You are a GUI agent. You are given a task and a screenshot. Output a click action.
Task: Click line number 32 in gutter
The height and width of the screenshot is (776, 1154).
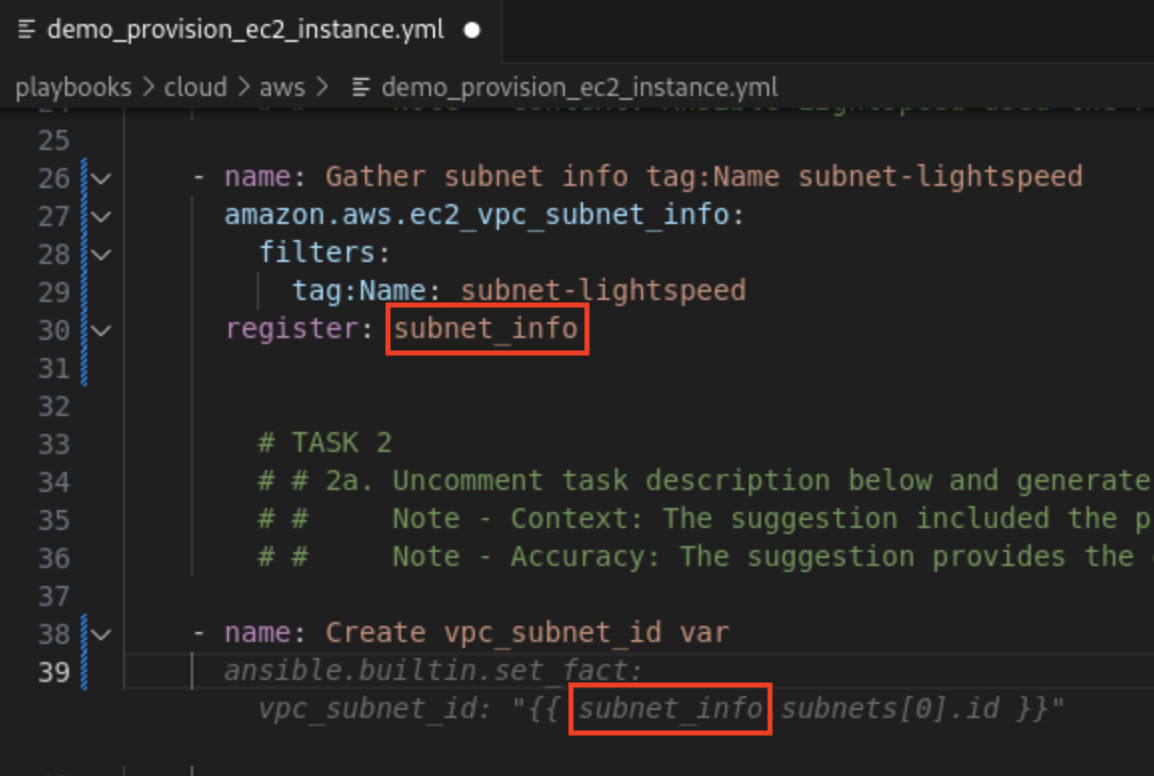click(x=54, y=406)
